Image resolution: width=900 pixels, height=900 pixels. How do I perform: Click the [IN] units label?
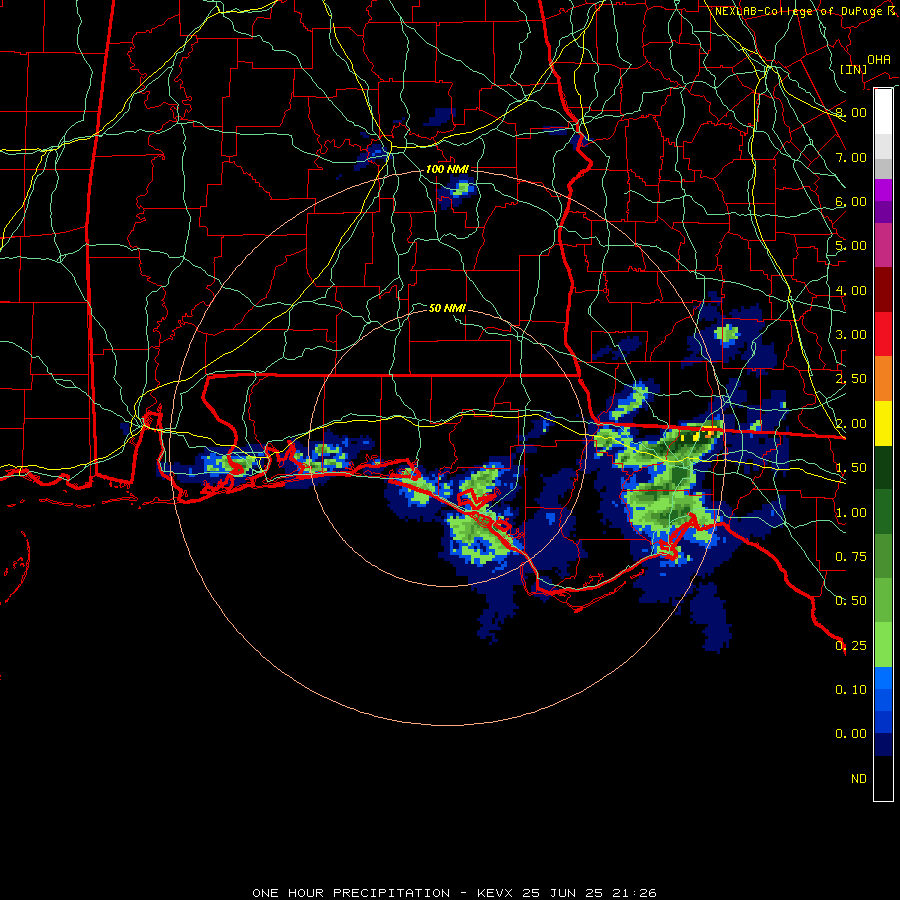point(854,69)
